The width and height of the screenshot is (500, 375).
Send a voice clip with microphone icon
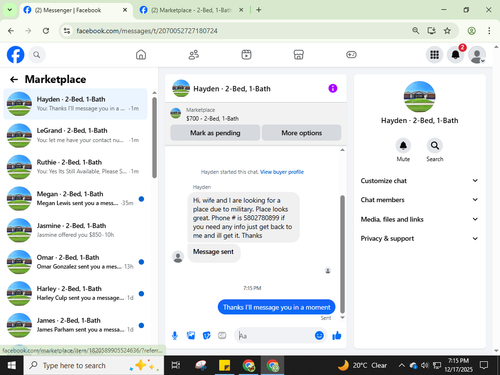(x=175, y=336)
